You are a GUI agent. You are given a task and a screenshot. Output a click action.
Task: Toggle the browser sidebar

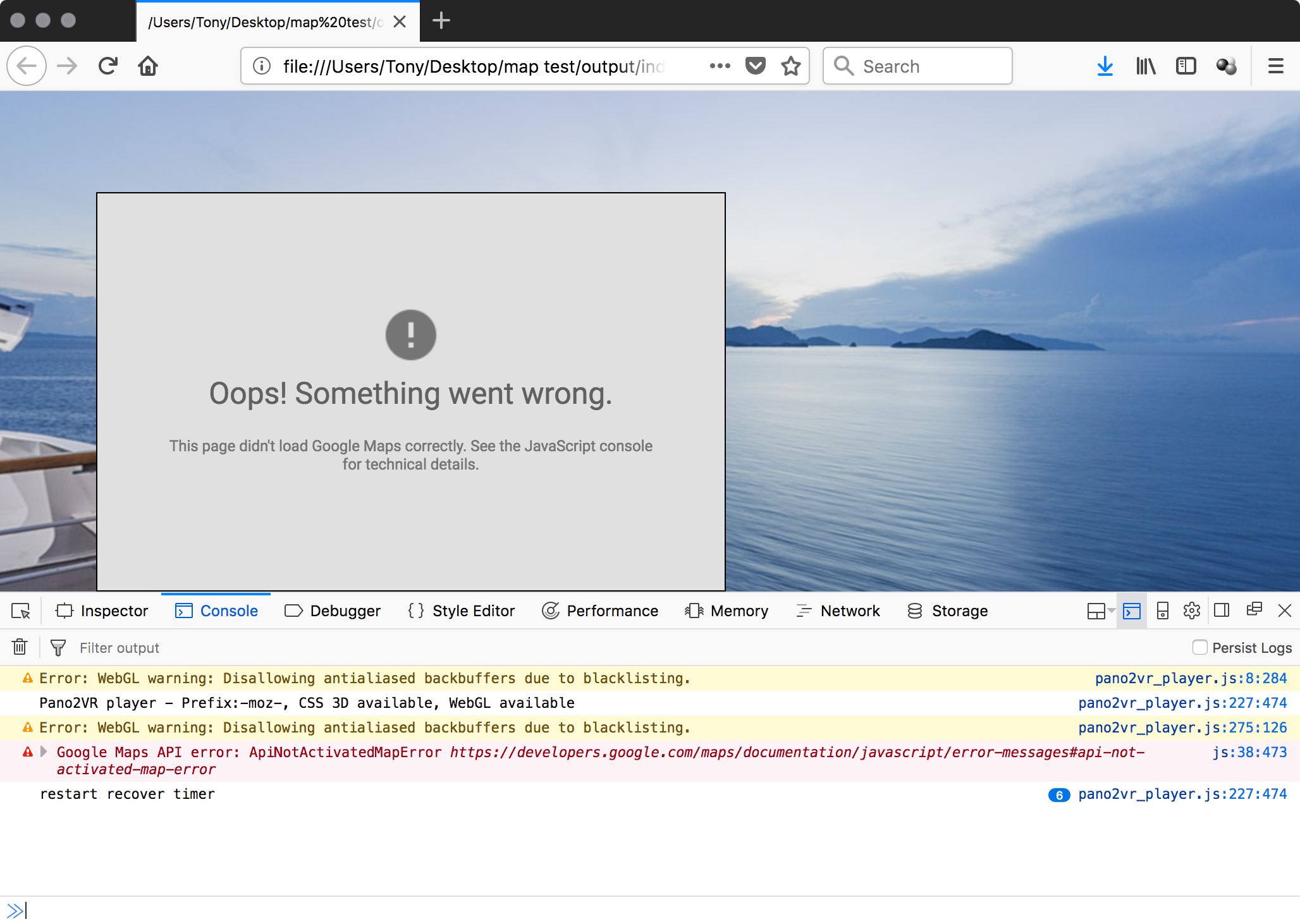click(1186, 66)
